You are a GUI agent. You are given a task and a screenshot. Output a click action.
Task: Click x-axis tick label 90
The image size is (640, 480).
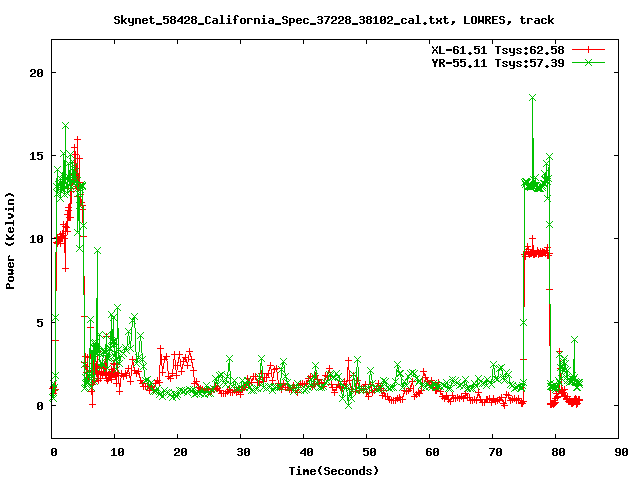[x=621, y=452]
